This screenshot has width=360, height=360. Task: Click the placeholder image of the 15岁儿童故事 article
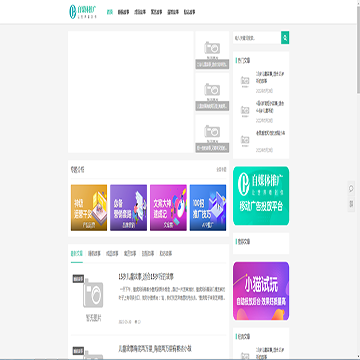(92, 298)
